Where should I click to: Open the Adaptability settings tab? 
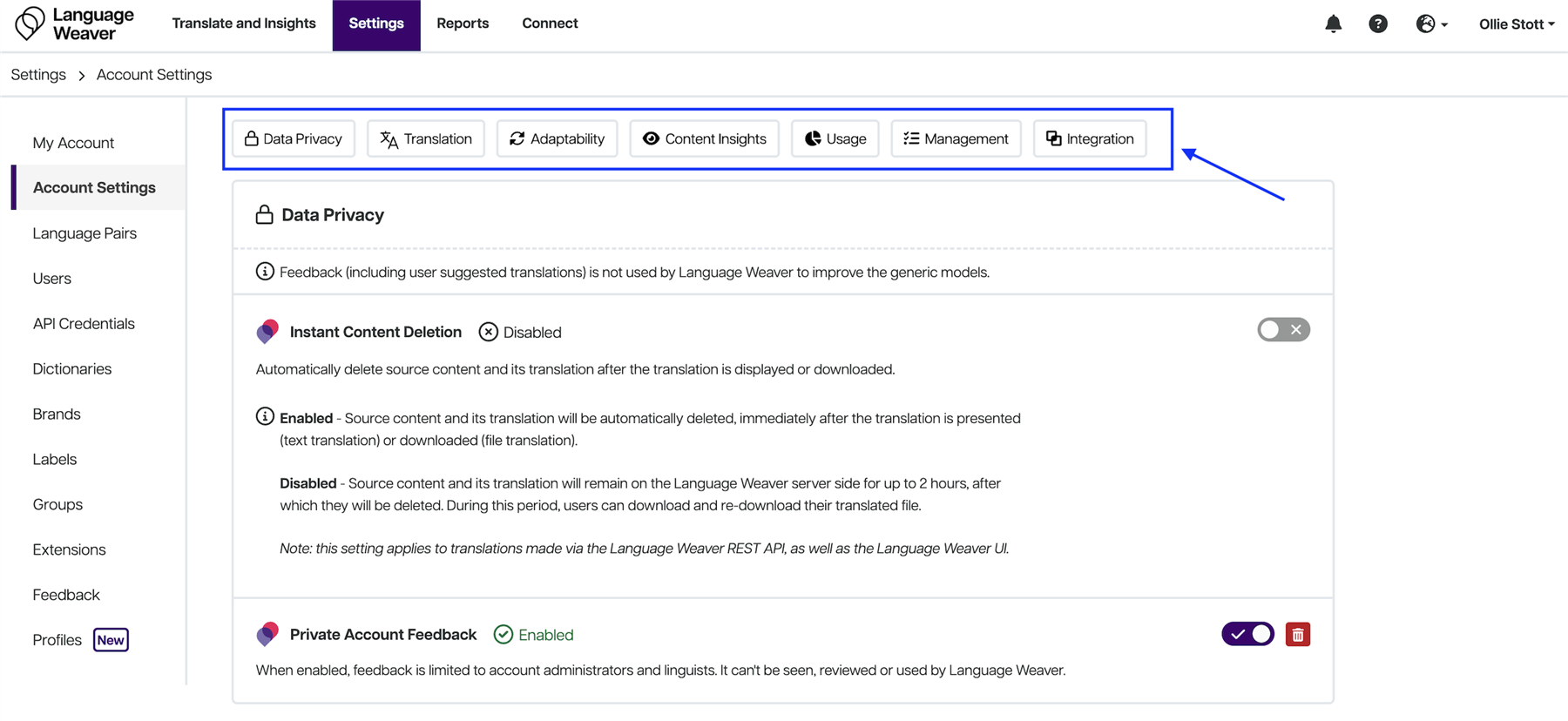[557, 139]
